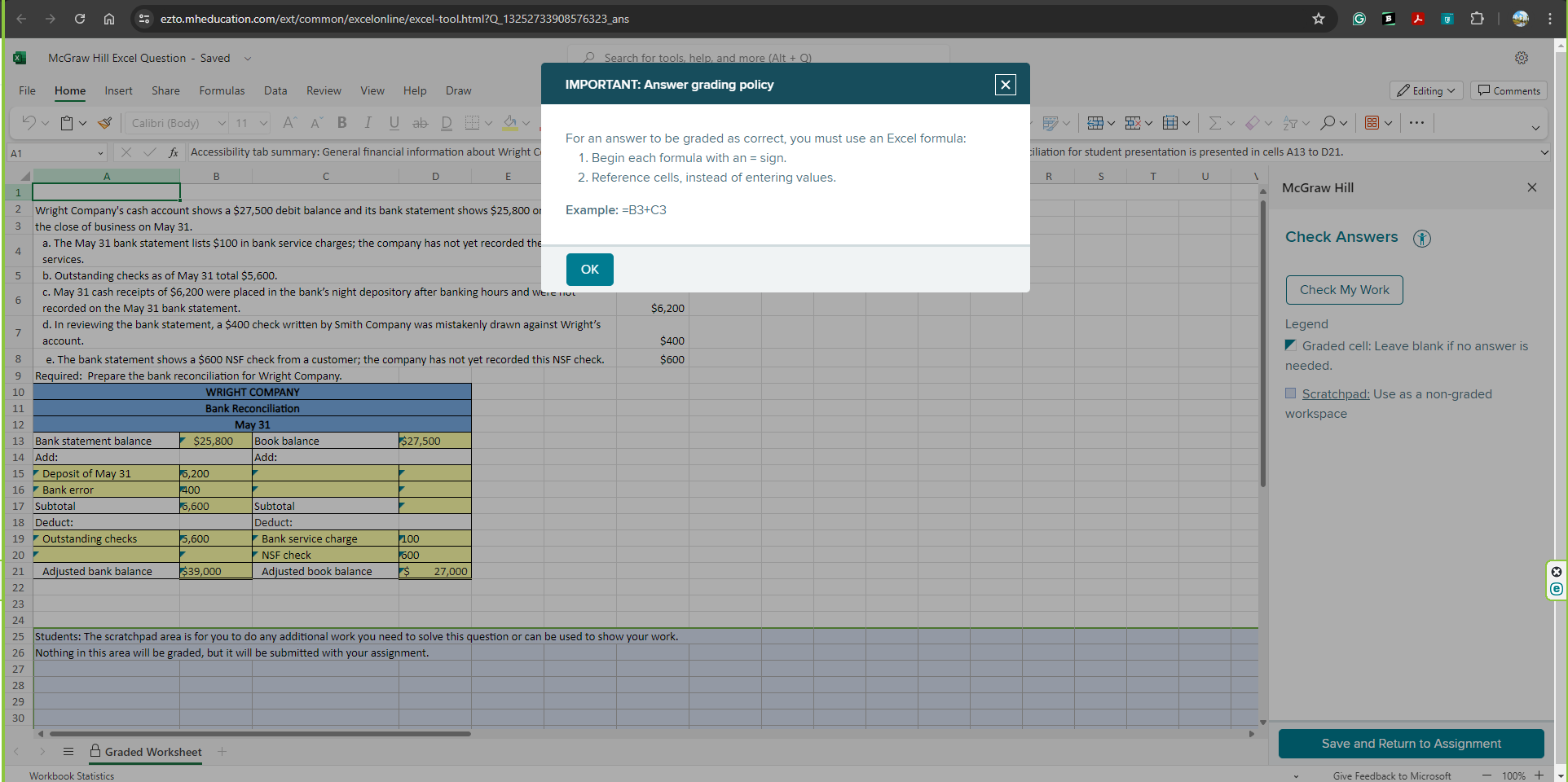1568x782 pixels.
Task: Click the AutoSum icon
Action: coord(1213,123)
